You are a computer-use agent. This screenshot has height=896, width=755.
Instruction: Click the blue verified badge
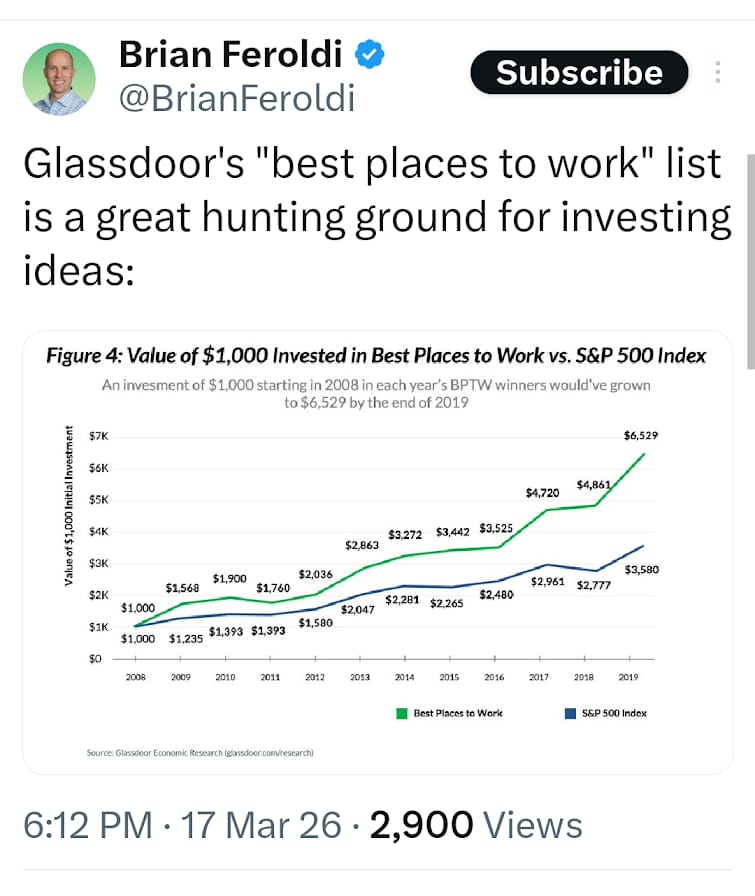point(371,55)
